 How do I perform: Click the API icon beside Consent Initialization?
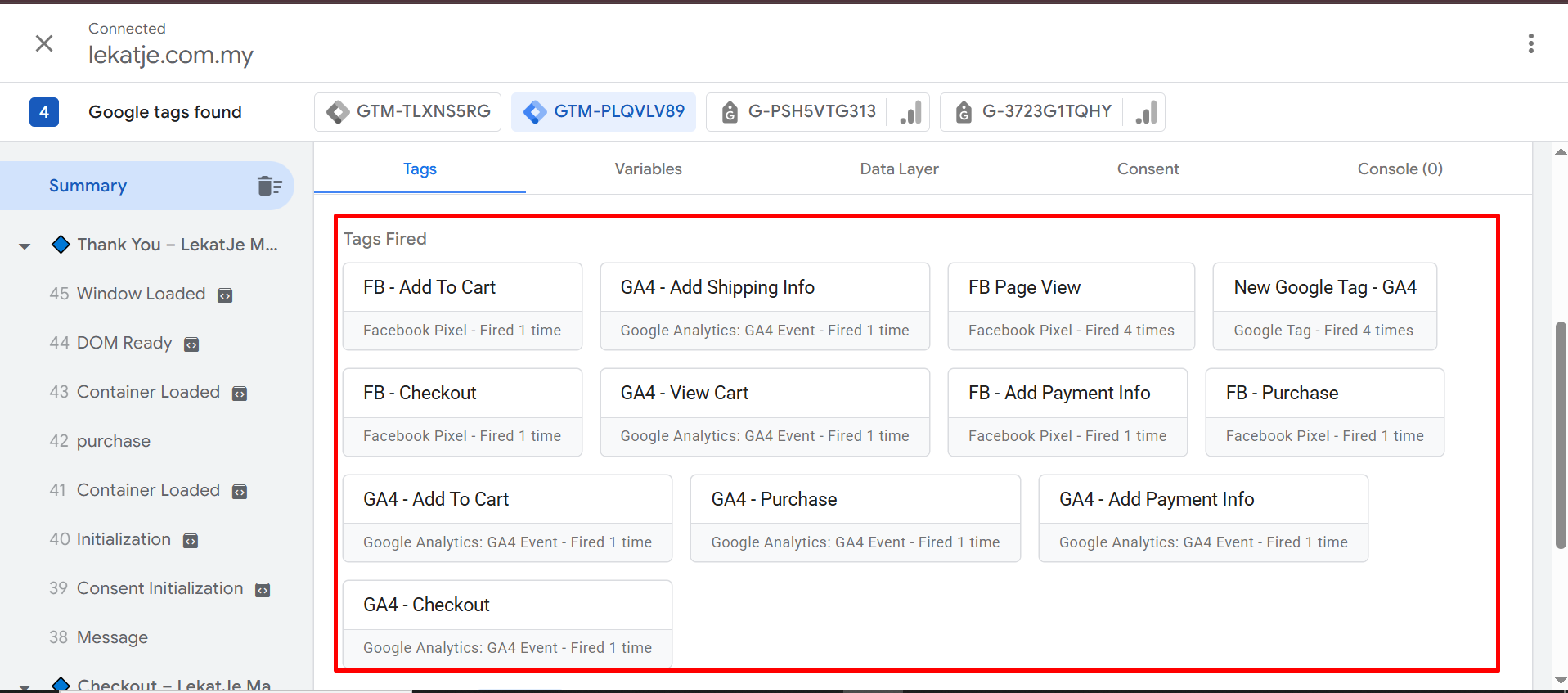tap(263, 590)
